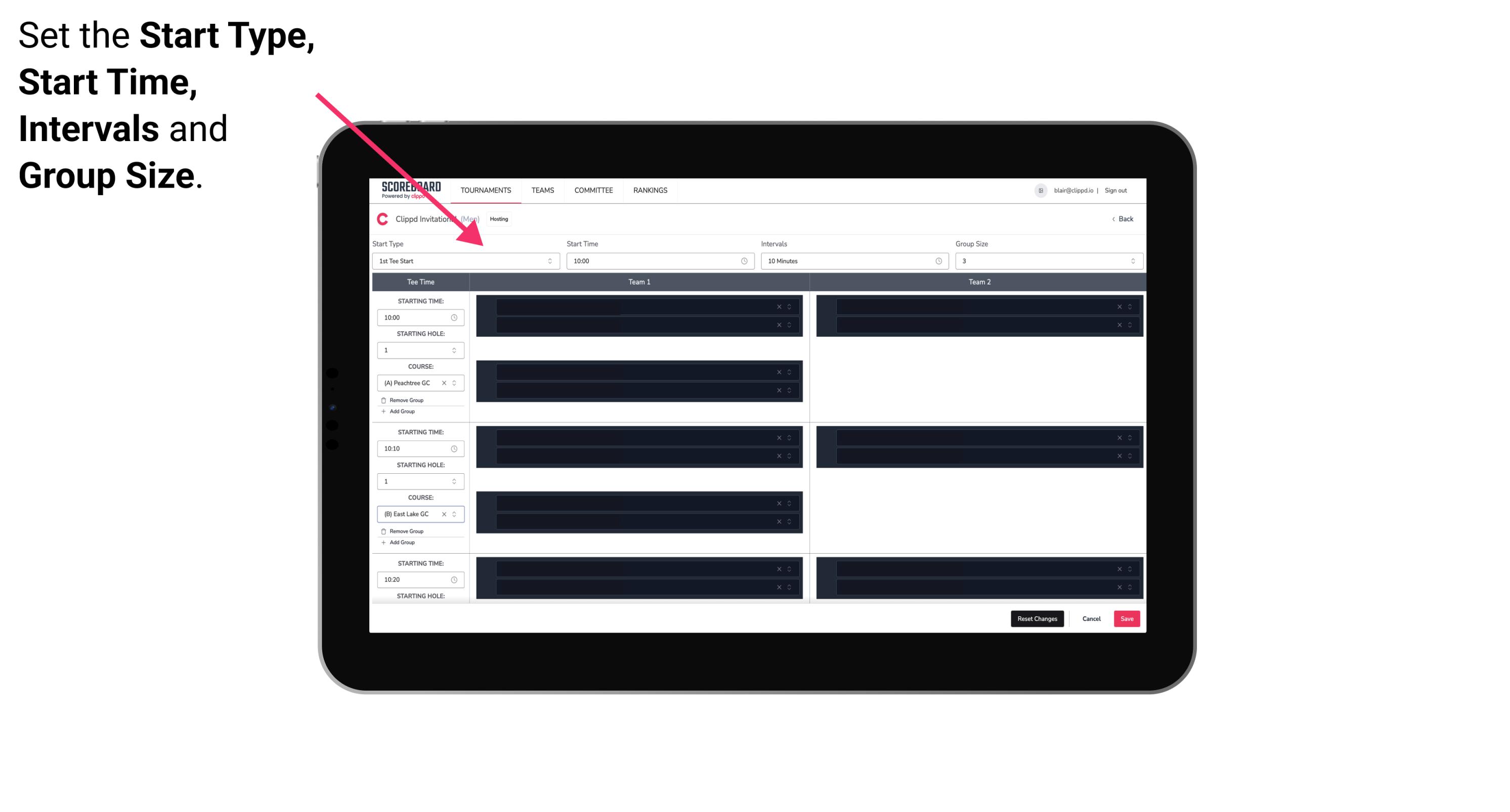This screenshot has width=1510, height=812.
Task: Click the Reset Changes button
Action: [x=1038, y=618]
